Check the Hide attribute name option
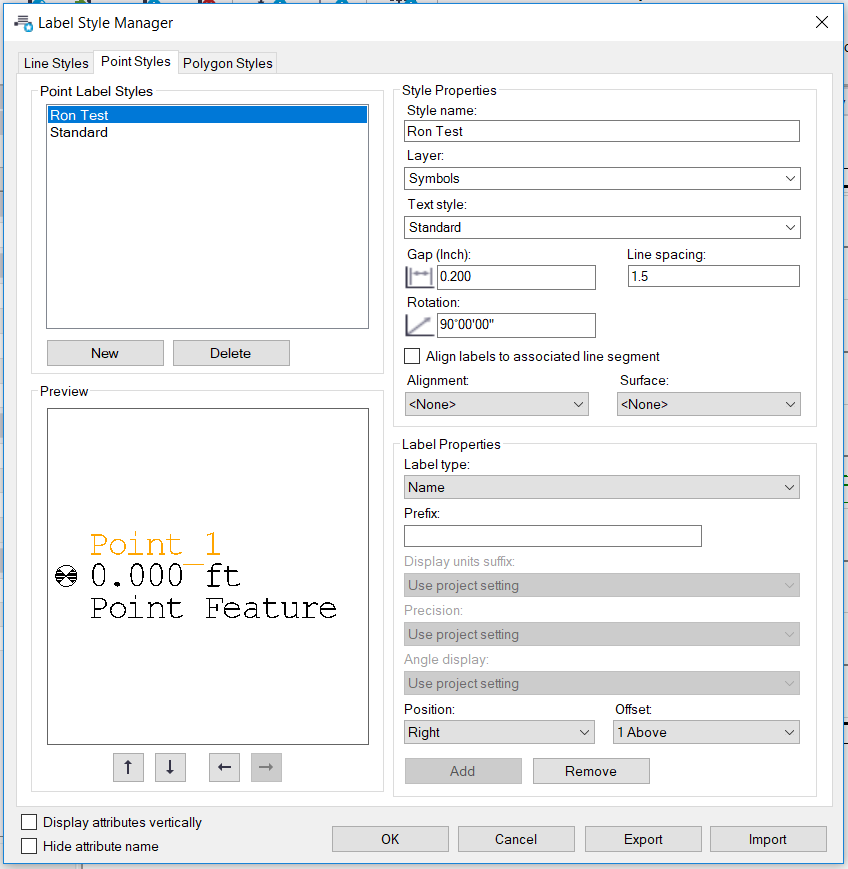This screenshot has width=848, height=869. point(29,846)
